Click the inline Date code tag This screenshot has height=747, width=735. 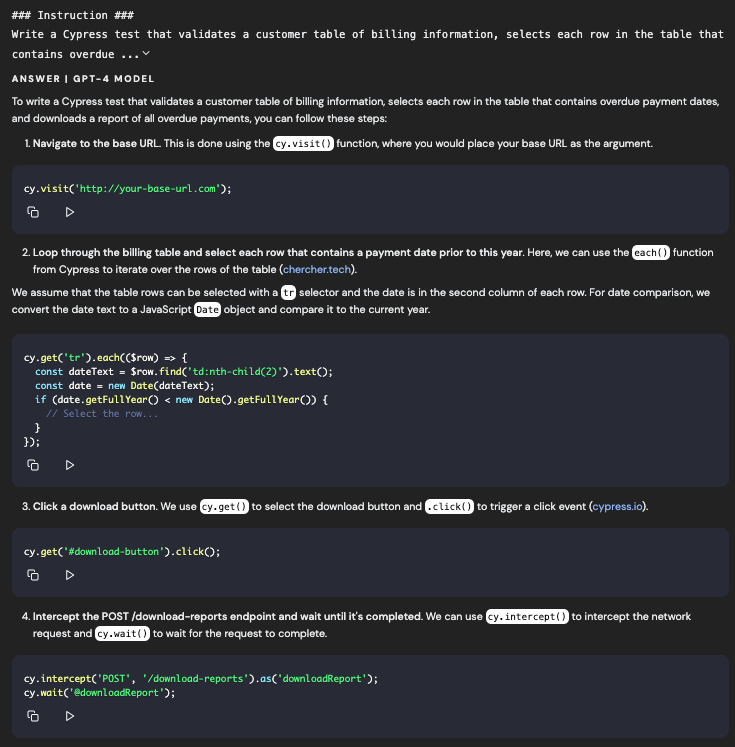(x=207, y=310)
